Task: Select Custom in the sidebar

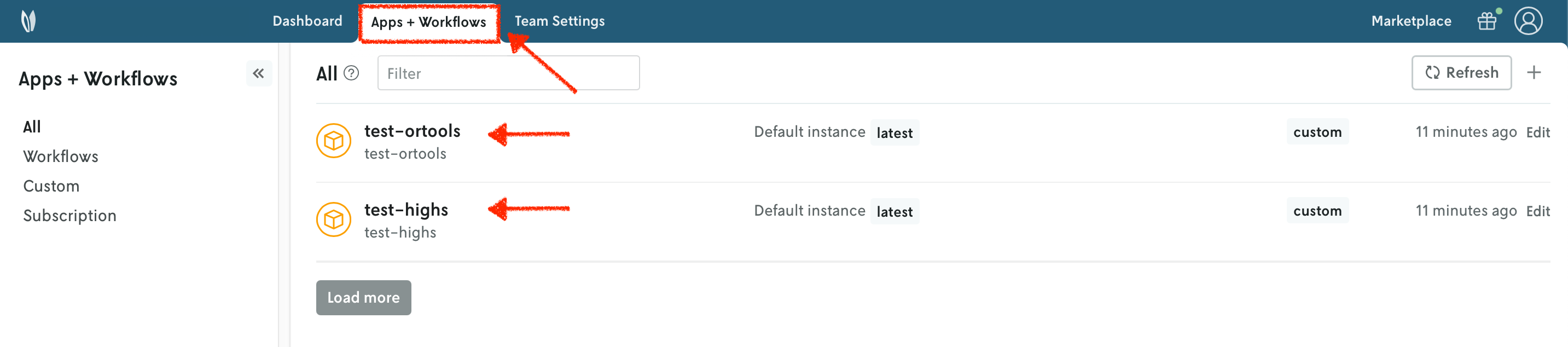Action: point(51,186)
